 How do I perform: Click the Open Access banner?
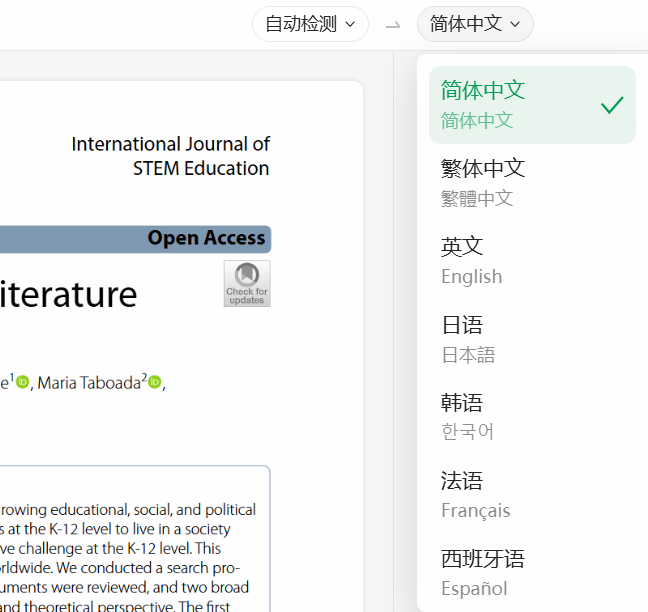pyautogui.click(x=135, y=239)
